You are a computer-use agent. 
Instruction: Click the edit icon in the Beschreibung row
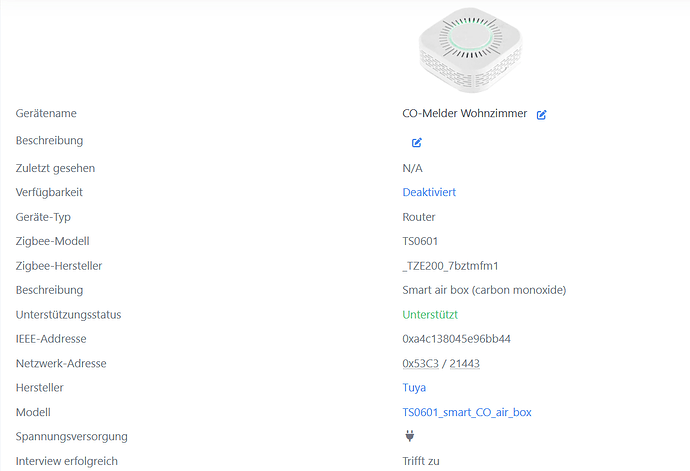pyautogui.click(x=417, y=142)
